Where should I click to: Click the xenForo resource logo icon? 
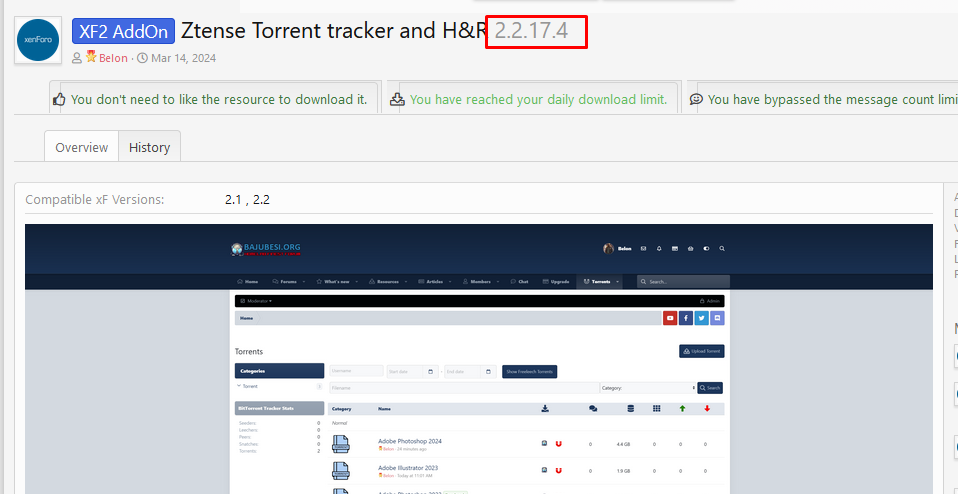38,40
